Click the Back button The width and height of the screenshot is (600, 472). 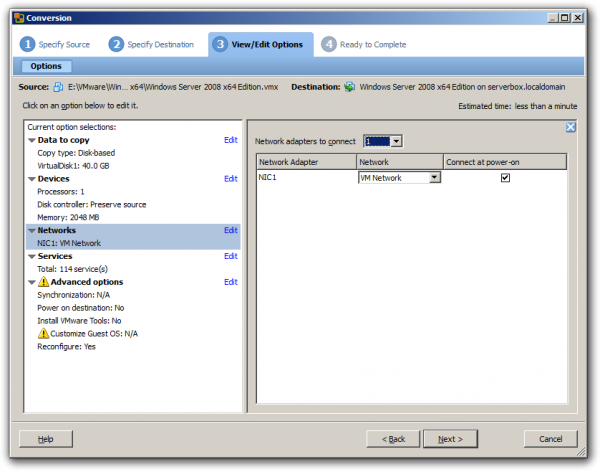pos(393,439)
